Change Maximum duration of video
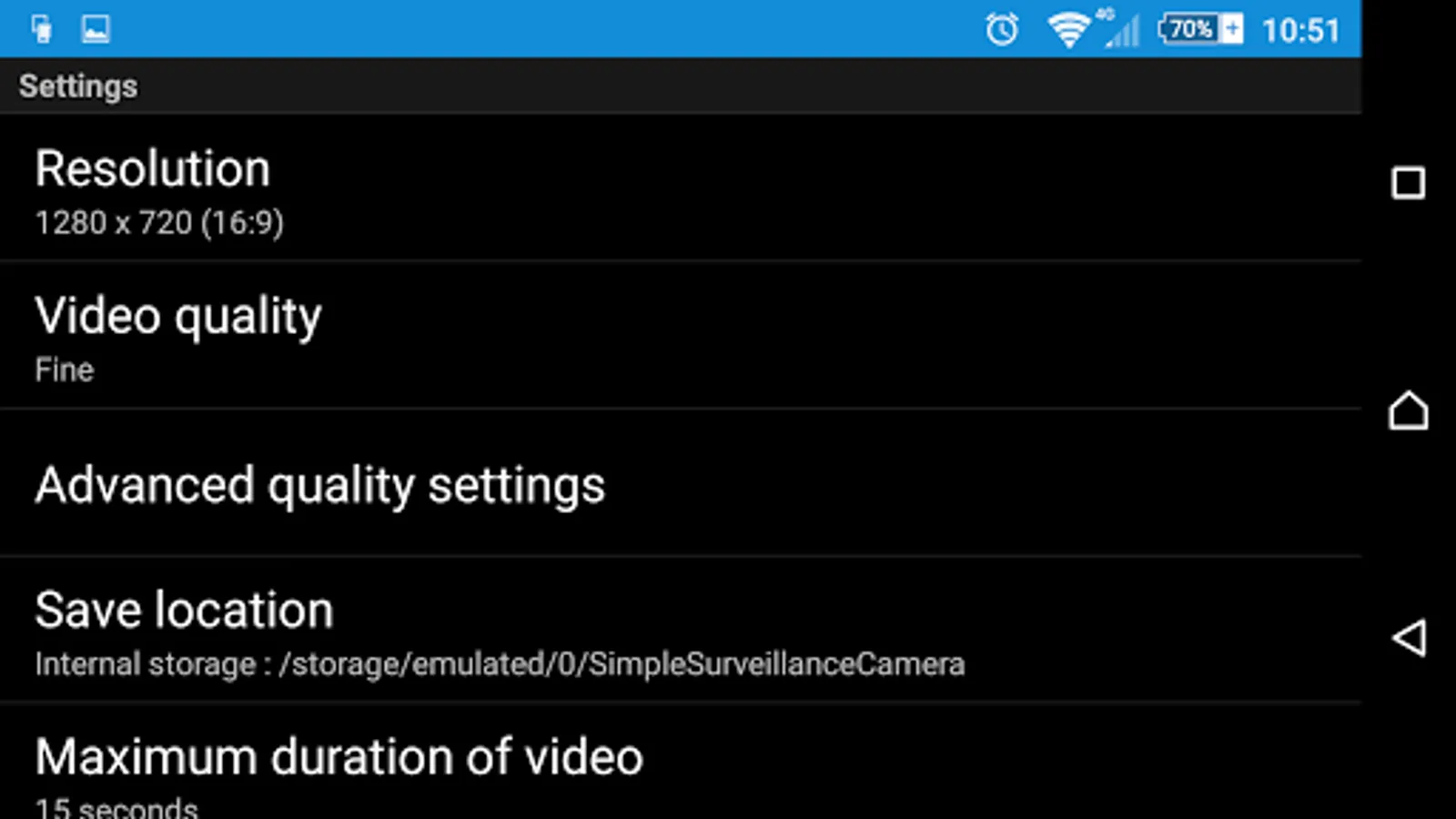Screen dimensions: 1456x819 point(339,757)
